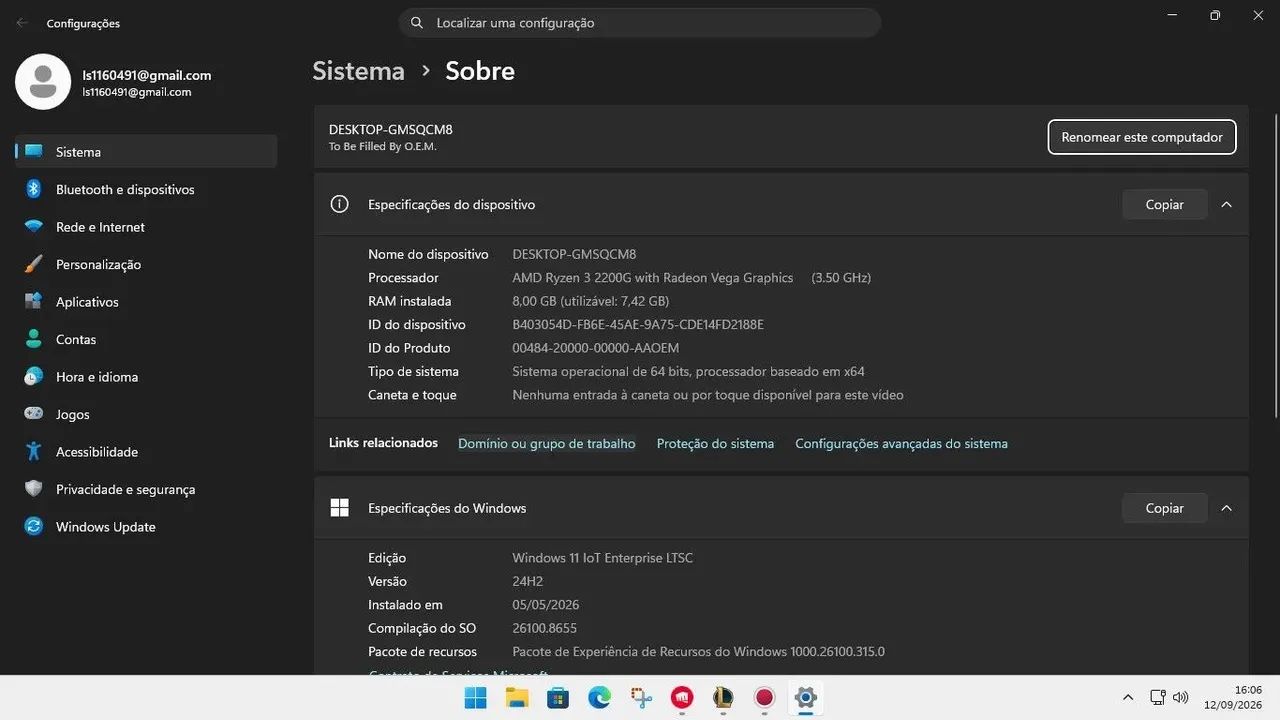This screenshot has width=1280, height=720.
Task: Navigate to Sistema in the breadcrumb
Action: point(358,71)
